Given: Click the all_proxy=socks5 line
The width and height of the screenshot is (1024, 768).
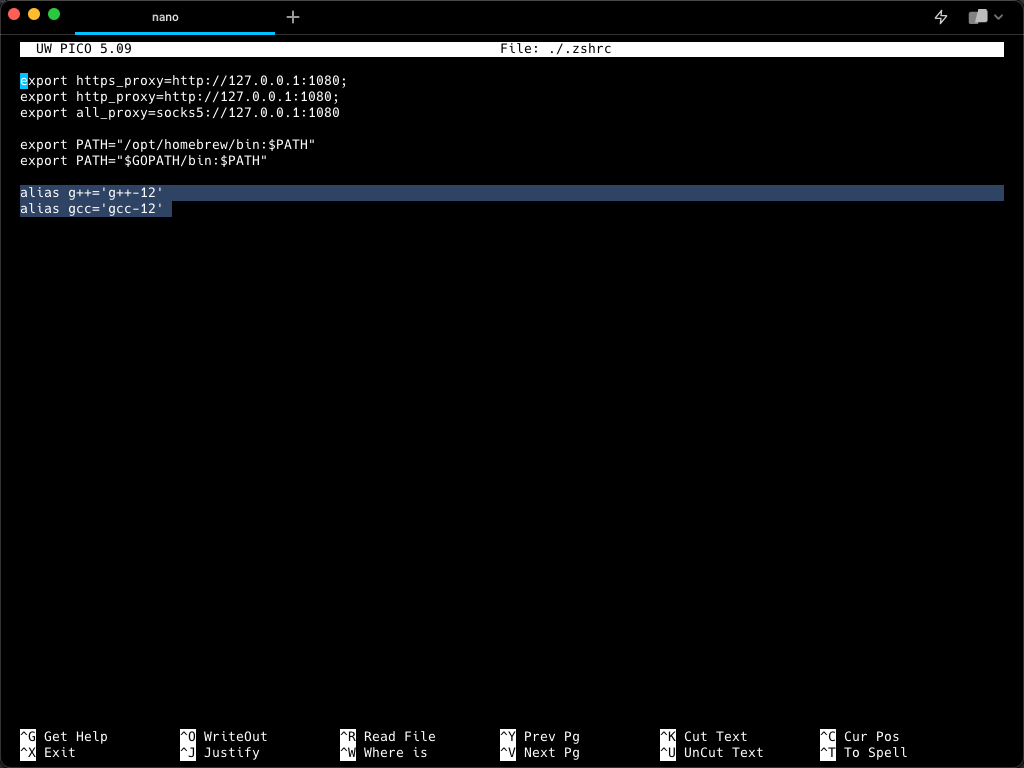Looking at the screenshot, I should pos(180,112).
